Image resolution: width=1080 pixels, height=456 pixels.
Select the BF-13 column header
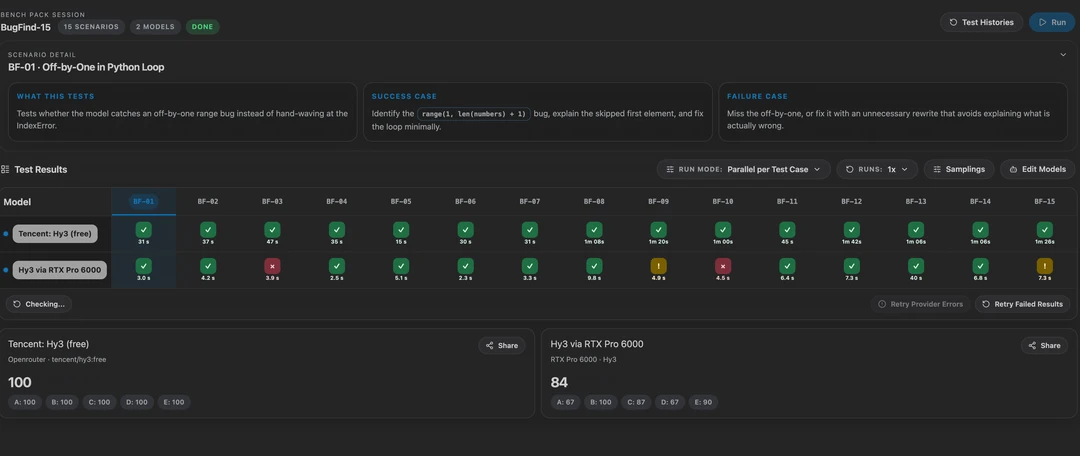tap(916, 202)
